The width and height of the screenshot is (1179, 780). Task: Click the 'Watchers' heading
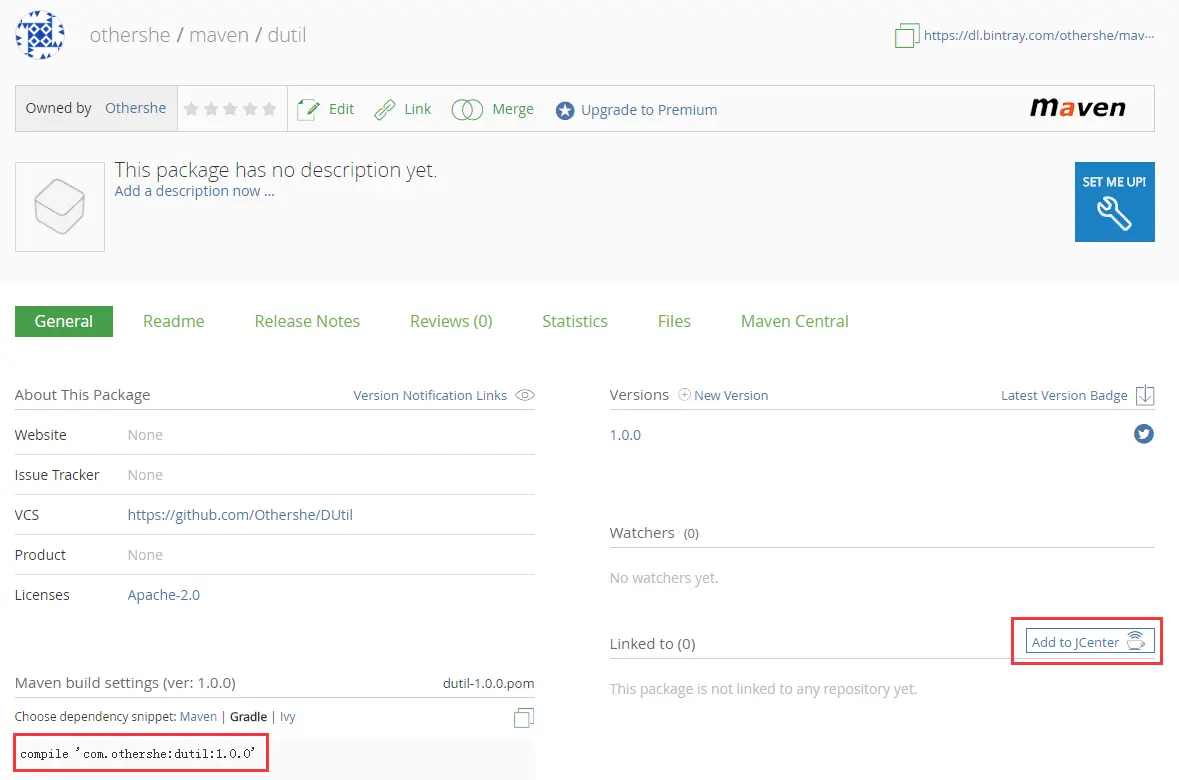(x=642, y=533)
